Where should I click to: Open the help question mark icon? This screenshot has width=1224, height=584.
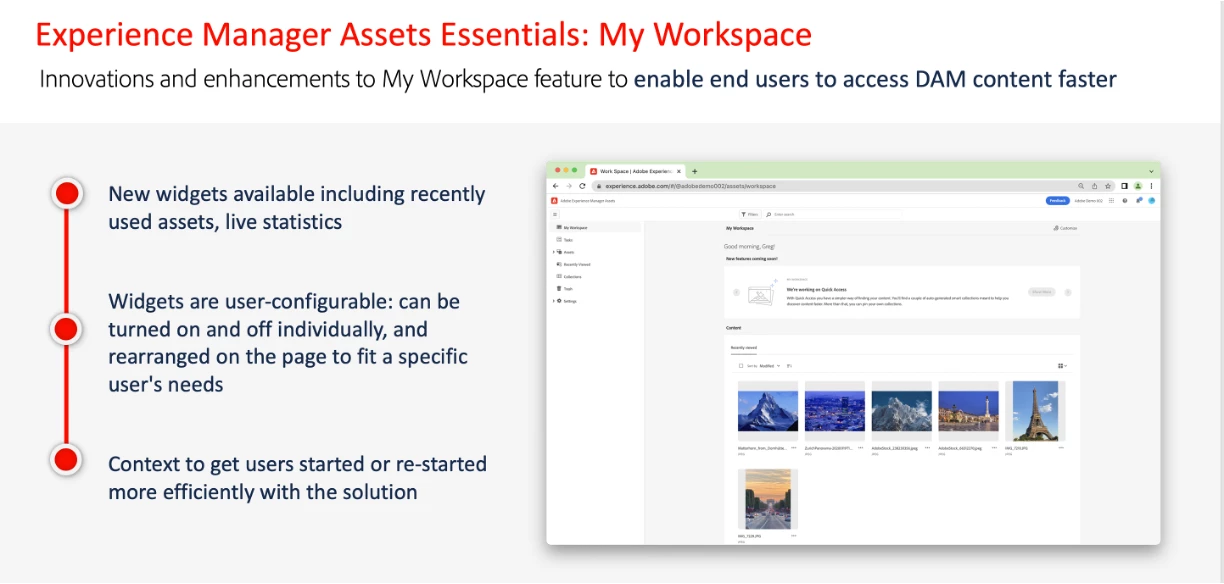1126,201
